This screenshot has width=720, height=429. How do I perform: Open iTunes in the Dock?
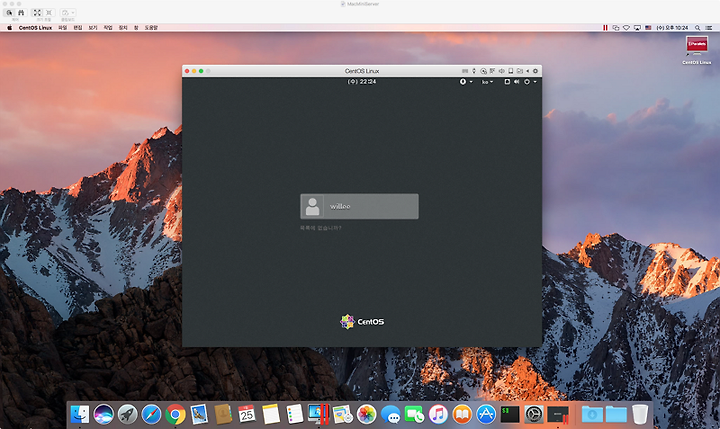coord(438,414)
